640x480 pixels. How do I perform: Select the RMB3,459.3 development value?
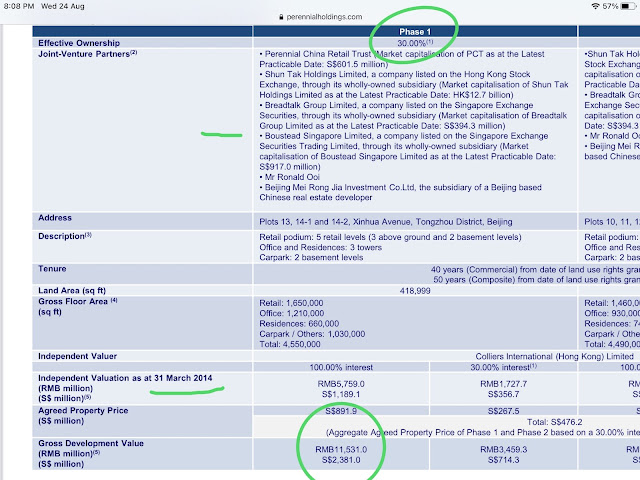[503, 449]
